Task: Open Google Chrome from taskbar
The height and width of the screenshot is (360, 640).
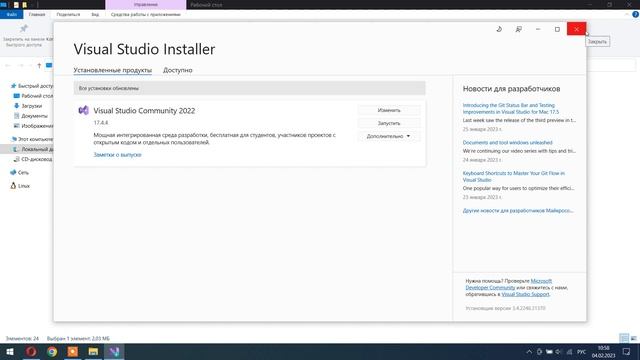Action: tap(52, 351)
